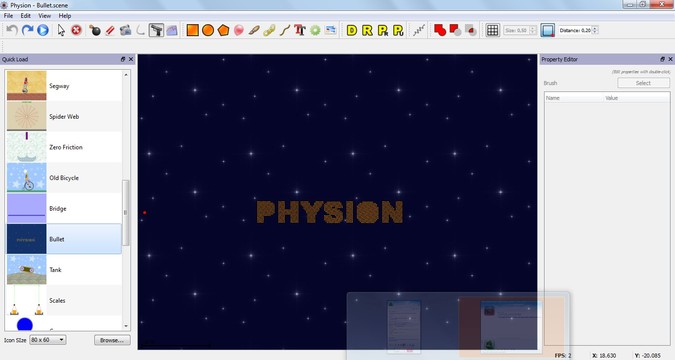Select the bomb tool
The image size is (675, 360).
click(95, 30)
